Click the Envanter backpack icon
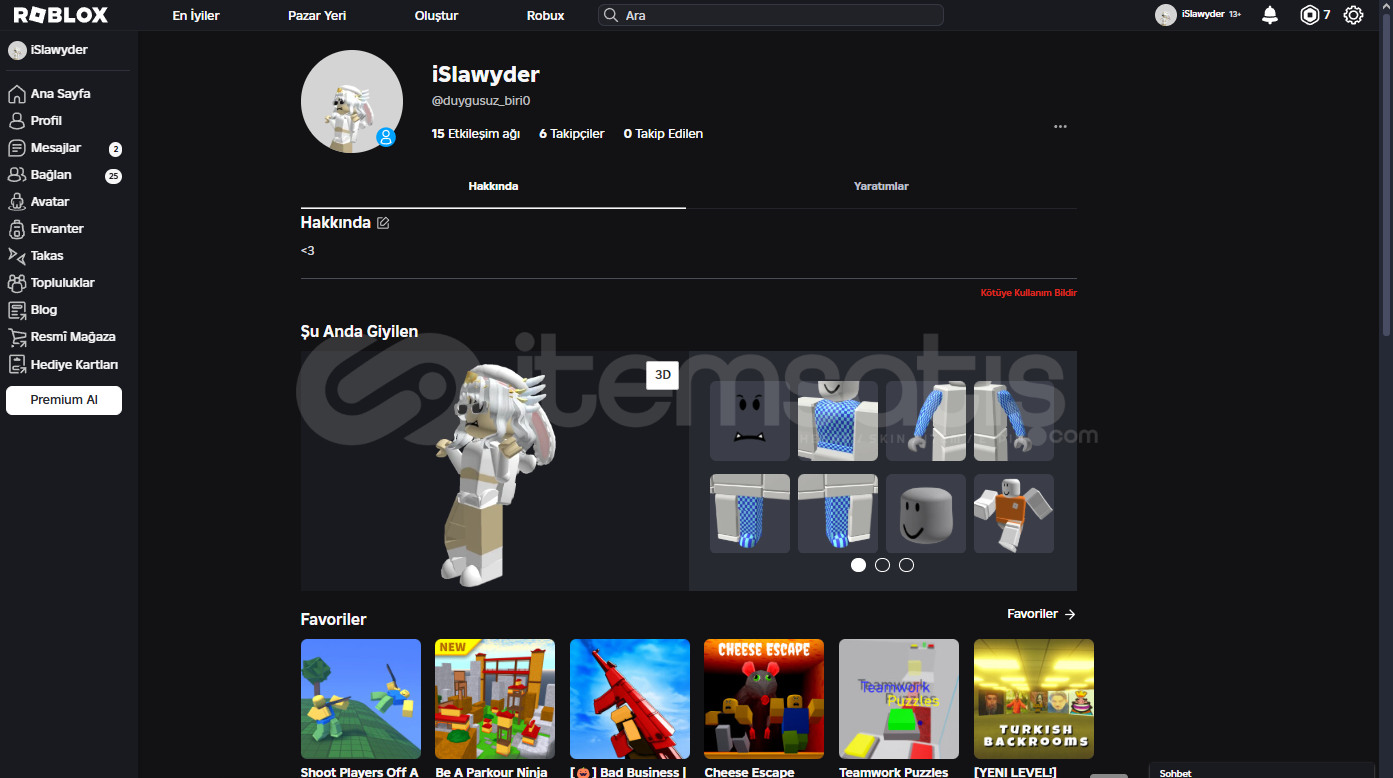Screen dimensions: 1393x778 (x=16, y=229)
